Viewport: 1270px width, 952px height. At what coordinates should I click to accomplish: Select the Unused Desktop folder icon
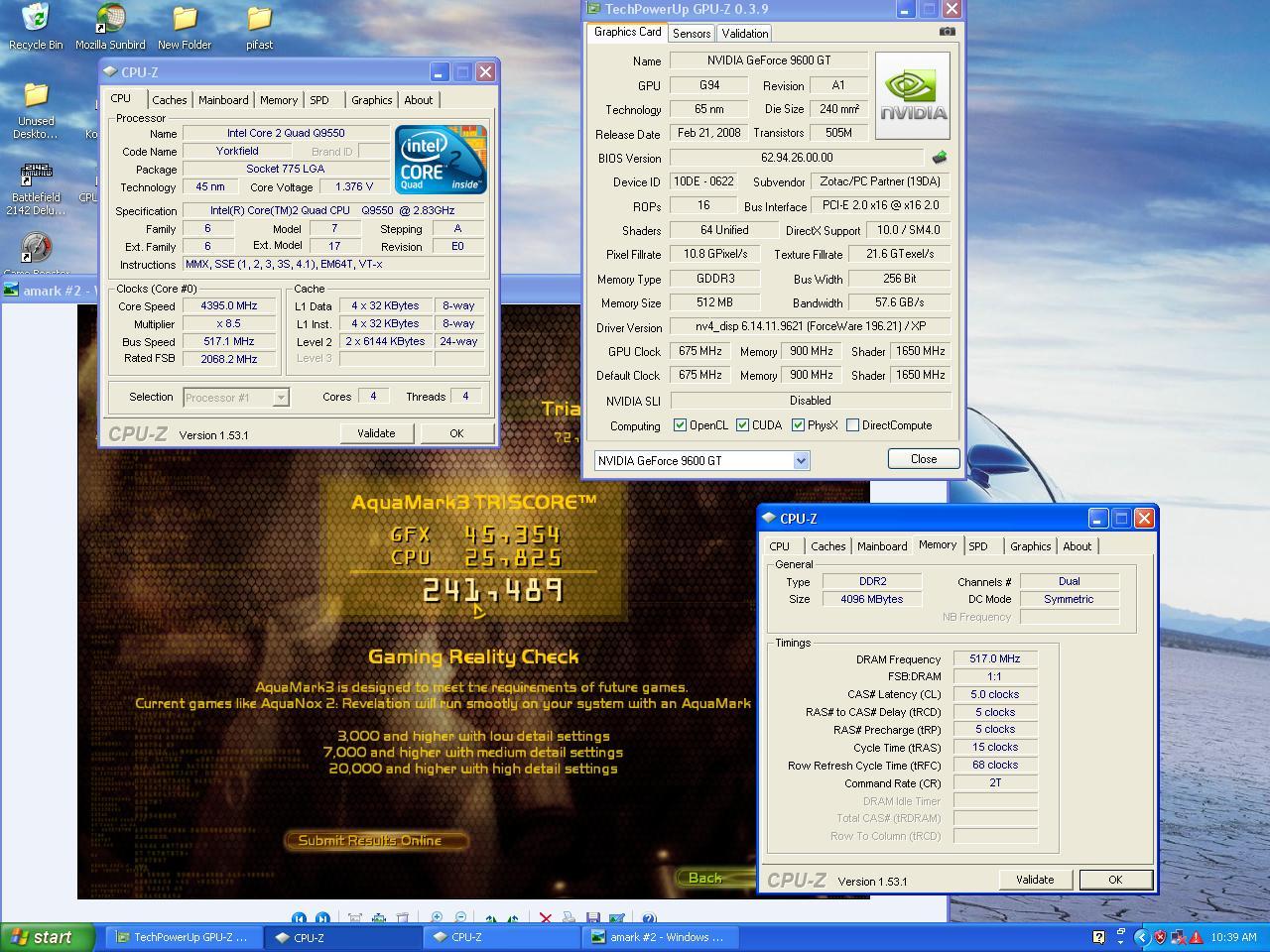(x=36, y=111)
